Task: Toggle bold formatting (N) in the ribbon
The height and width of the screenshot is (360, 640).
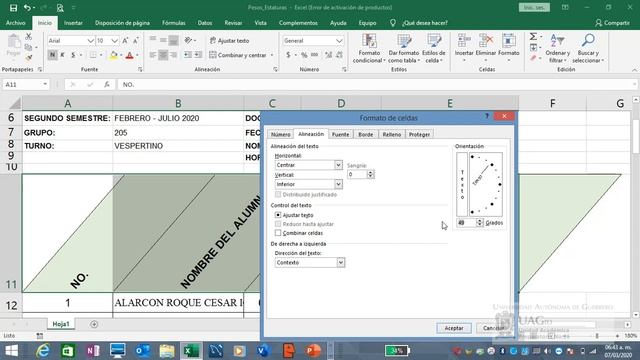Action: (52, 55)
